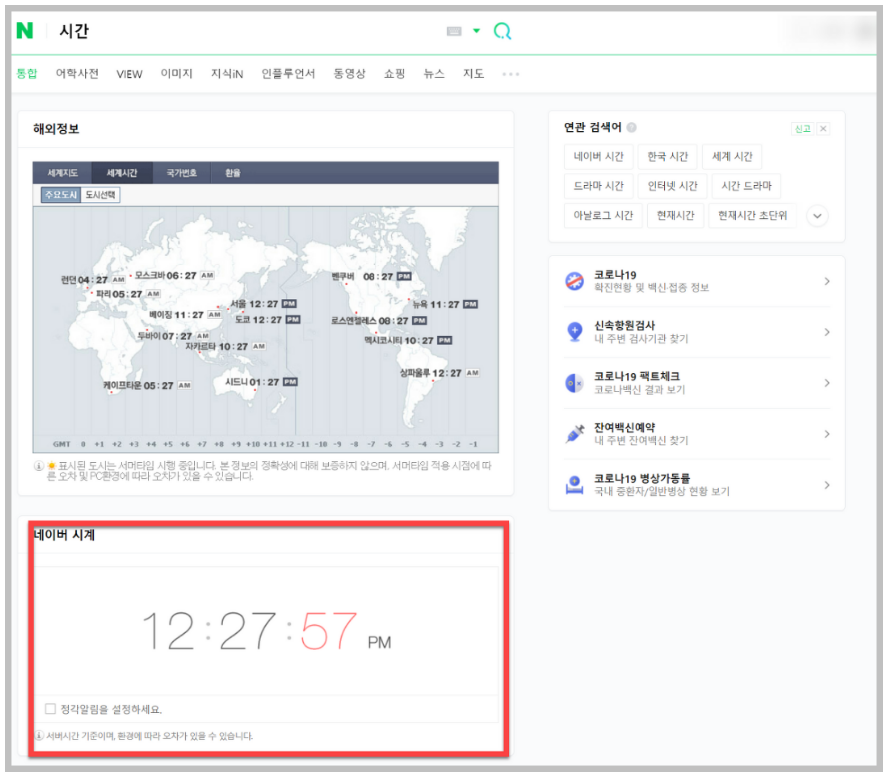Open the 이미지 tab
The image size is (888, 781).
(x=176, y=74)
